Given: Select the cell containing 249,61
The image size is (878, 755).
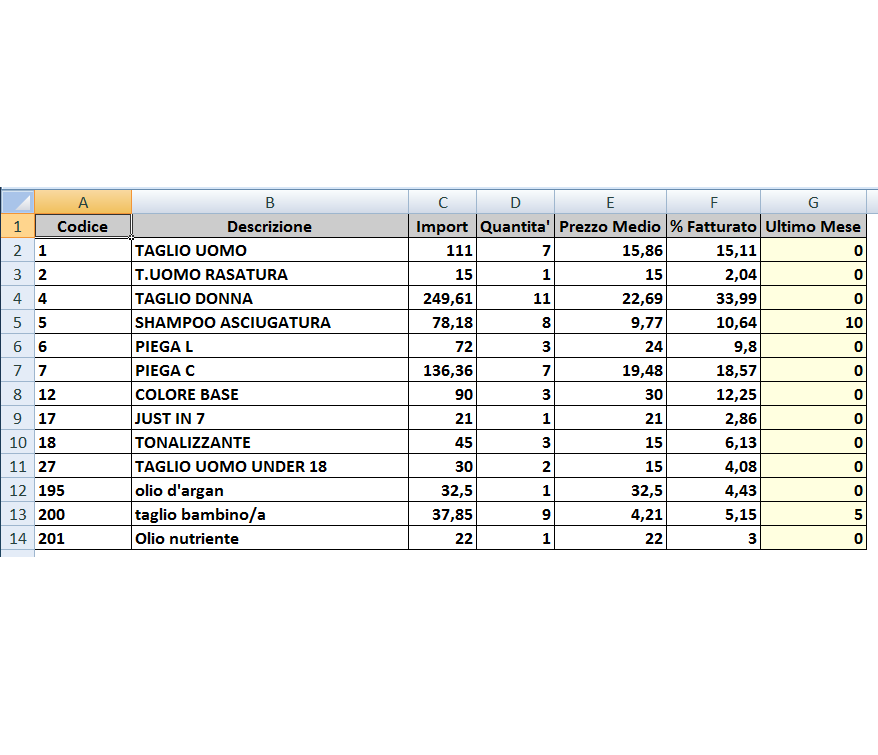Looking at the screenshot, I should pyautogui.click(x=442, y=298).
